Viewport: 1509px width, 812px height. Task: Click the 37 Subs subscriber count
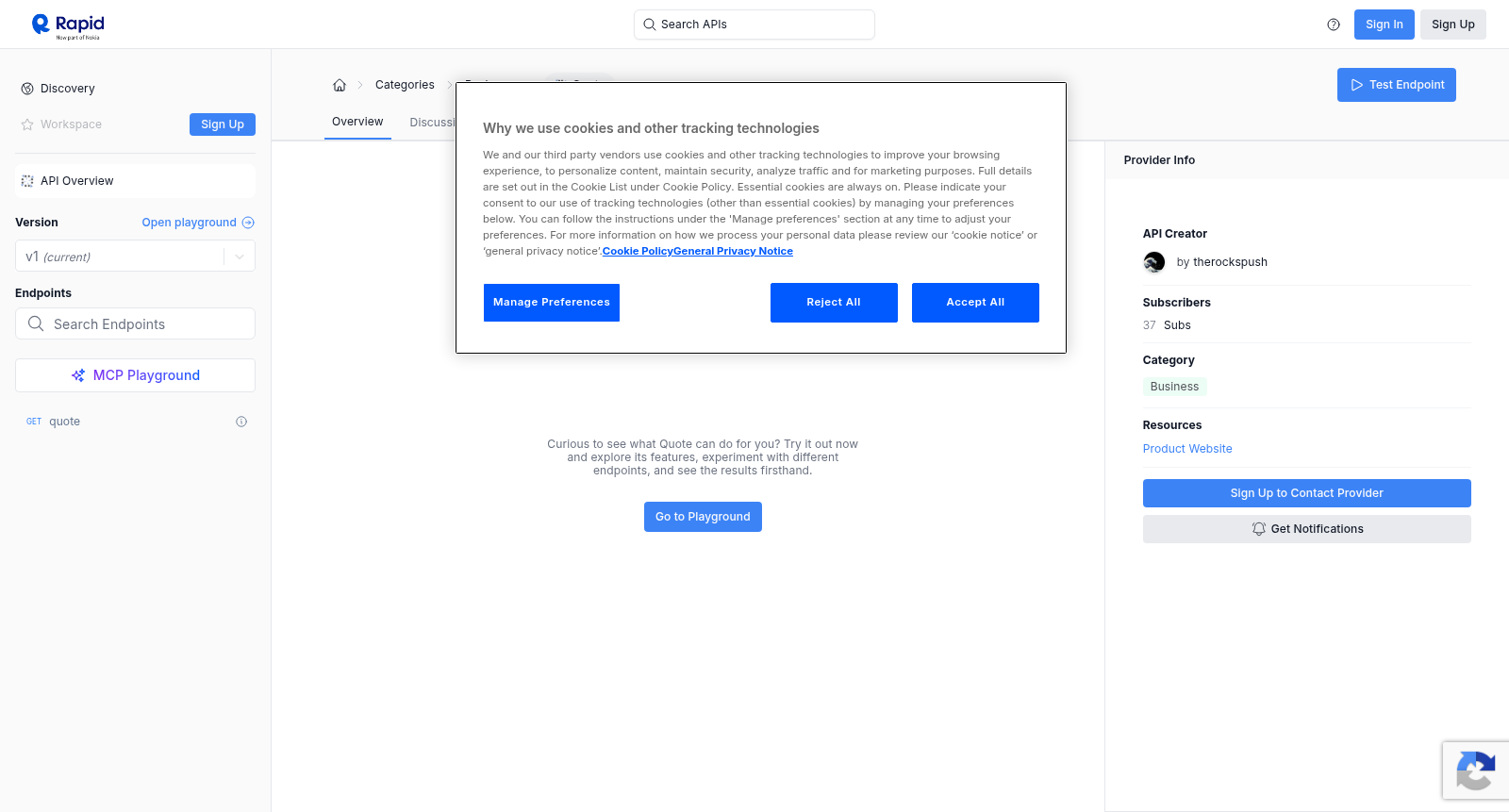point(1167,325)
